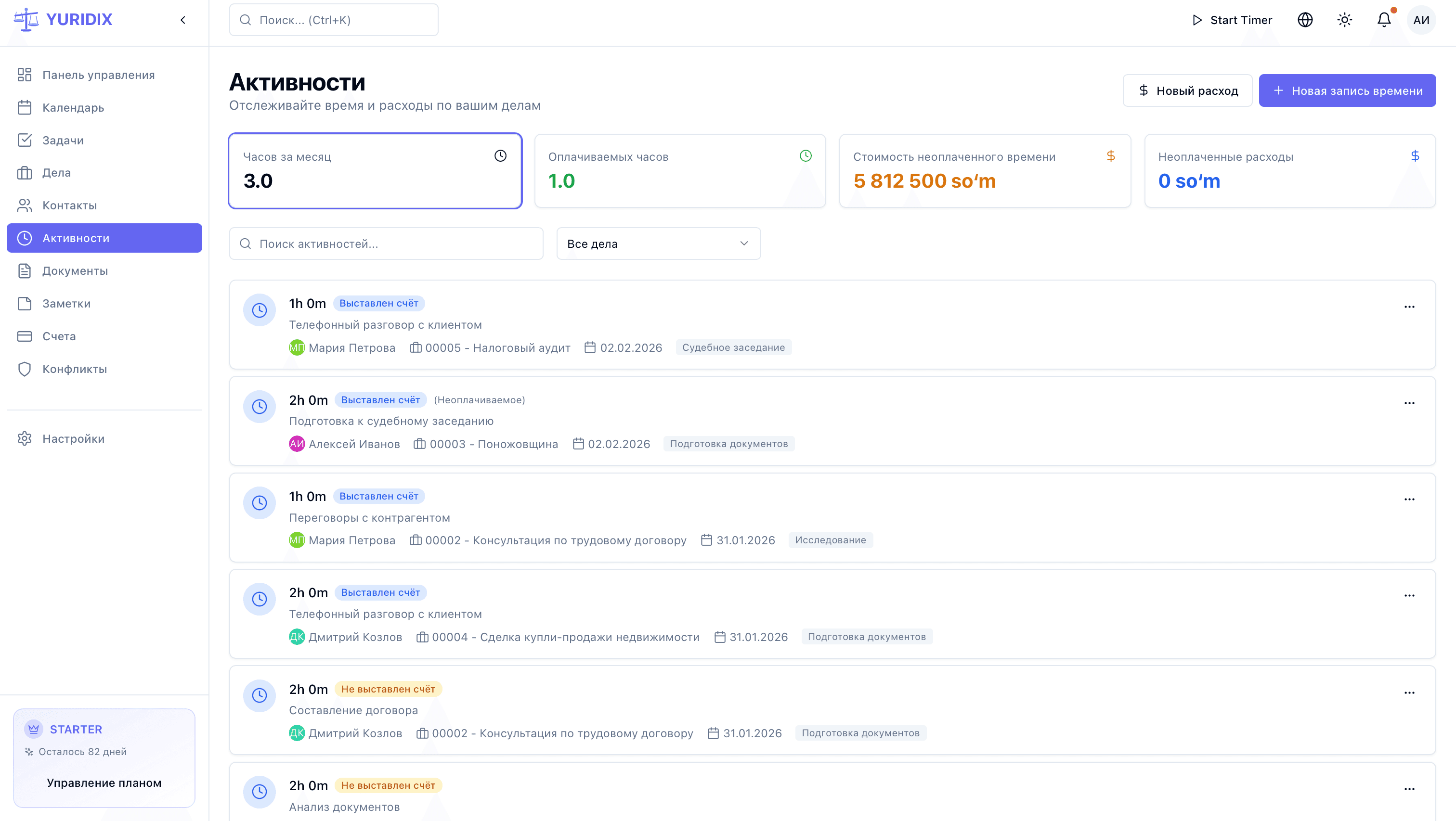Click case 00005 - Налоговый аудит

pos(490,348)
